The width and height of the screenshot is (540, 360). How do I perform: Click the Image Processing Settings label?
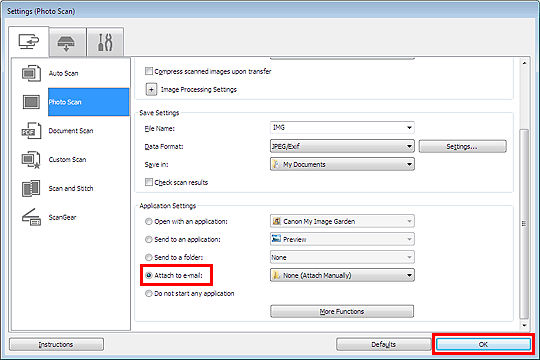[x=199, y=90]
